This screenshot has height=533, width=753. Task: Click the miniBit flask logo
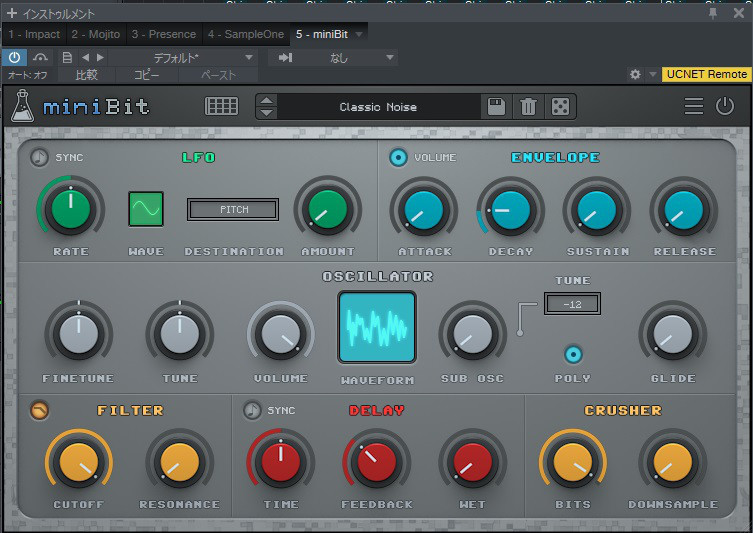(x=23, y=106)
